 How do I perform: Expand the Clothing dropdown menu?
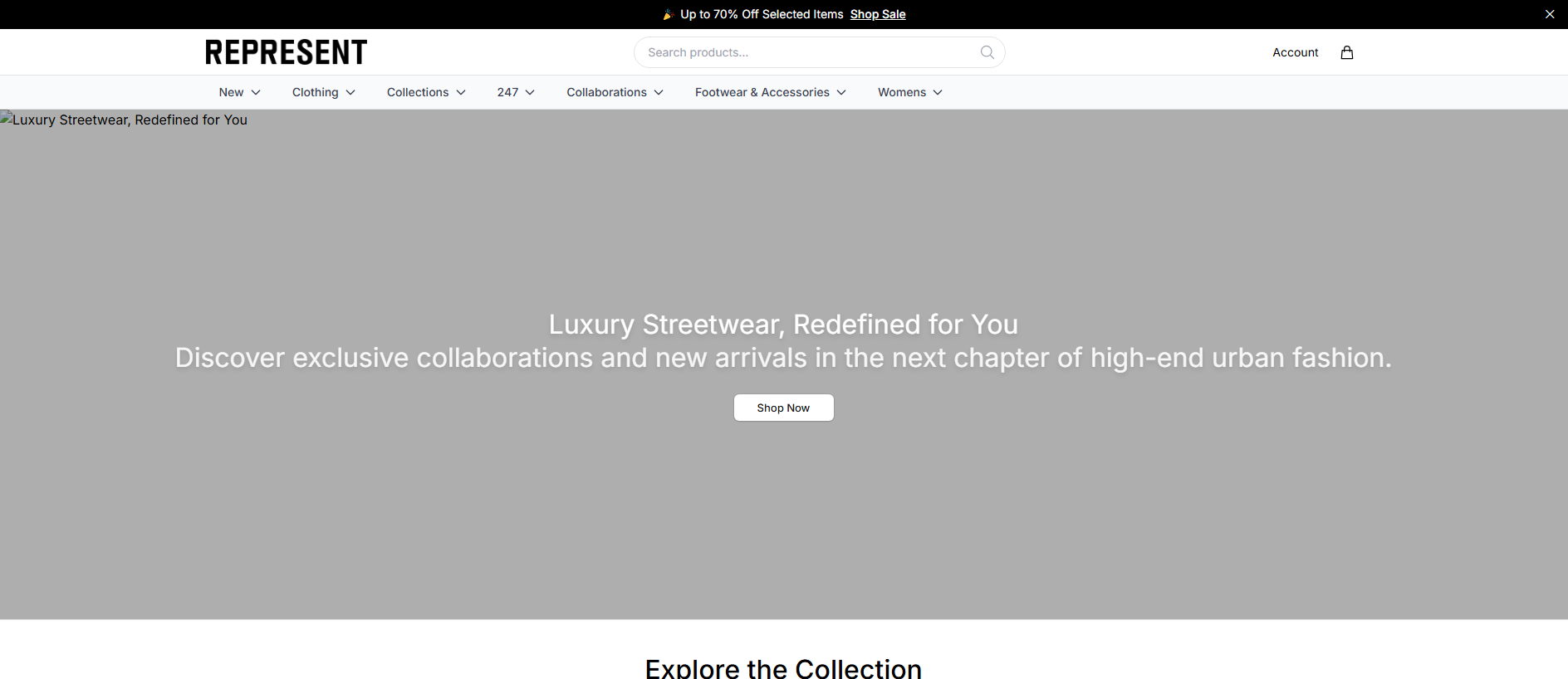324,92
